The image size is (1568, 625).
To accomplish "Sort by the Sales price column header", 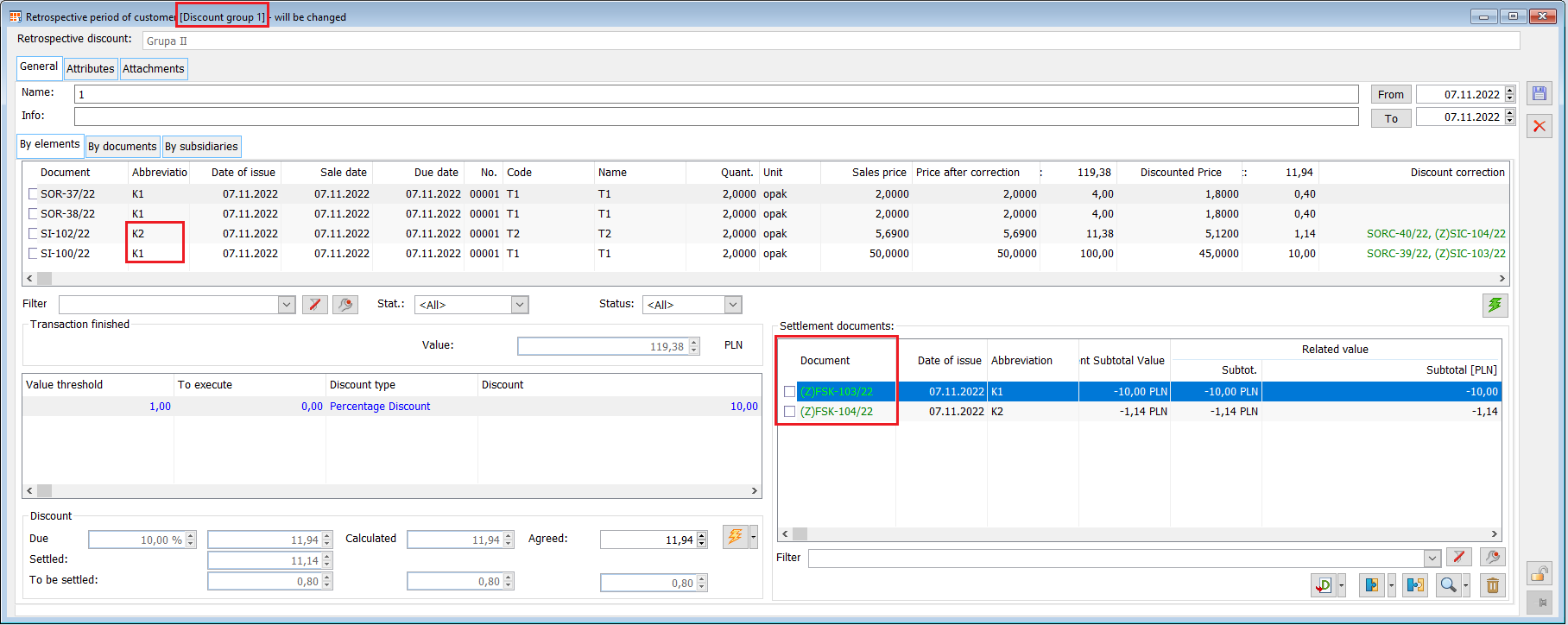I will (x=879, y=173).
